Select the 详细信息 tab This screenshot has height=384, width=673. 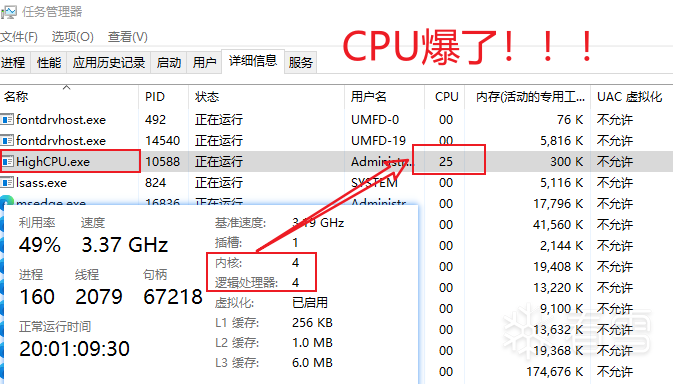tap(253, 61)
